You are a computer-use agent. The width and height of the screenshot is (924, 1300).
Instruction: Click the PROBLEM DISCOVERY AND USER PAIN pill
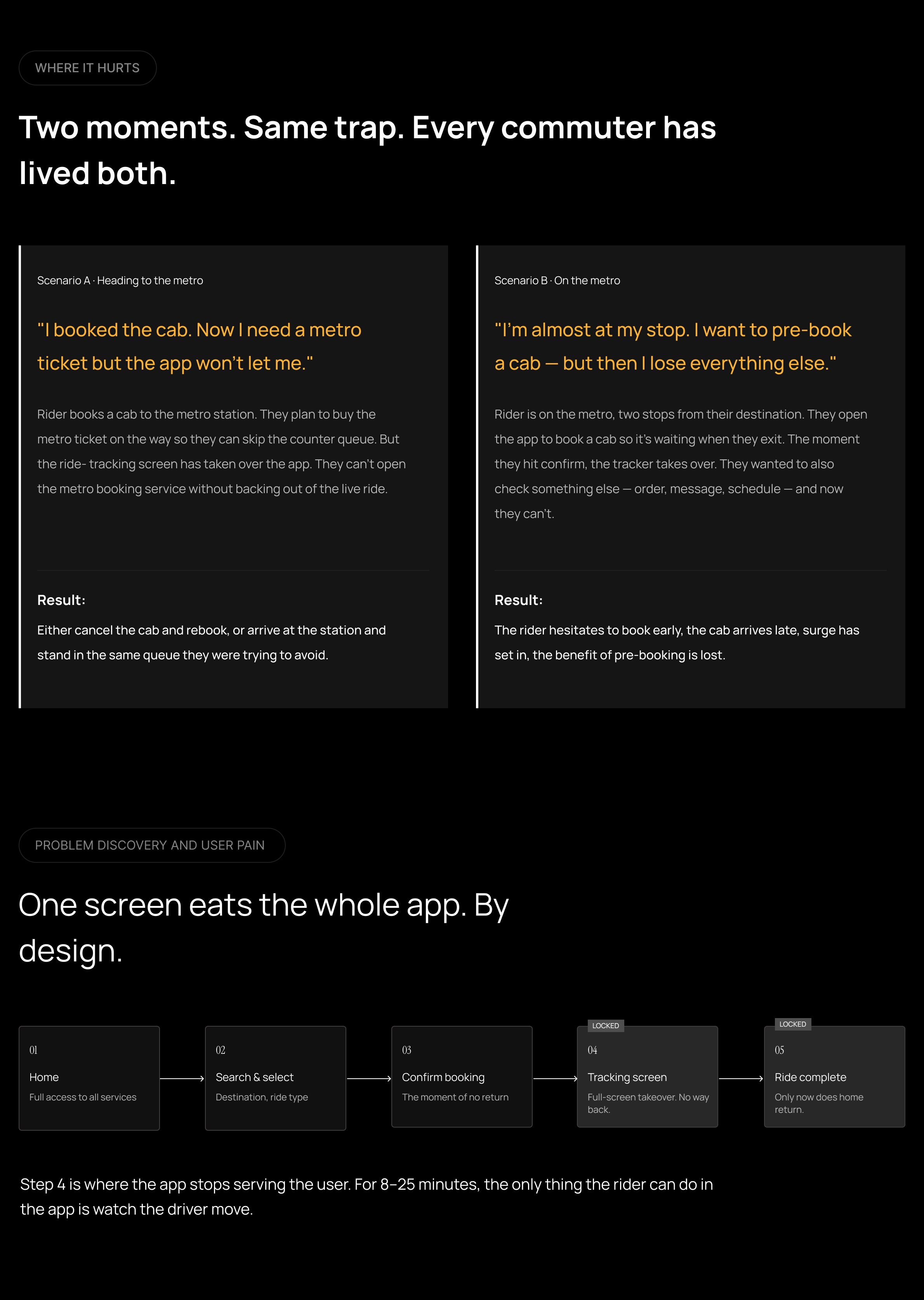(x=152, y=845)
